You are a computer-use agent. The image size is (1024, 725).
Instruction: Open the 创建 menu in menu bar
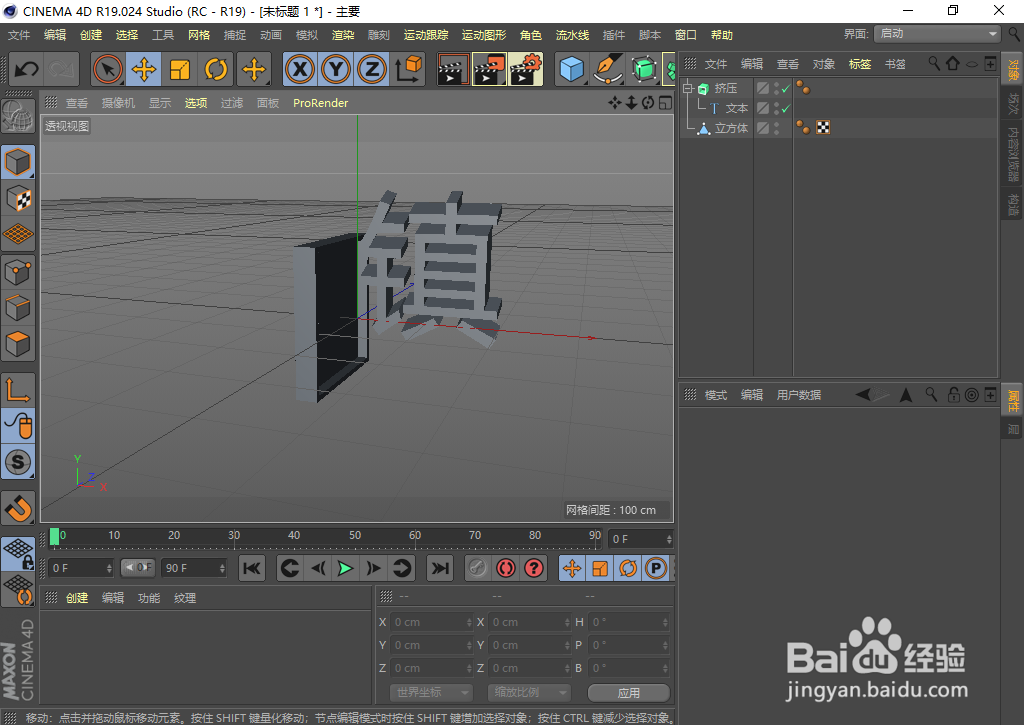click(x=91, y=35)
